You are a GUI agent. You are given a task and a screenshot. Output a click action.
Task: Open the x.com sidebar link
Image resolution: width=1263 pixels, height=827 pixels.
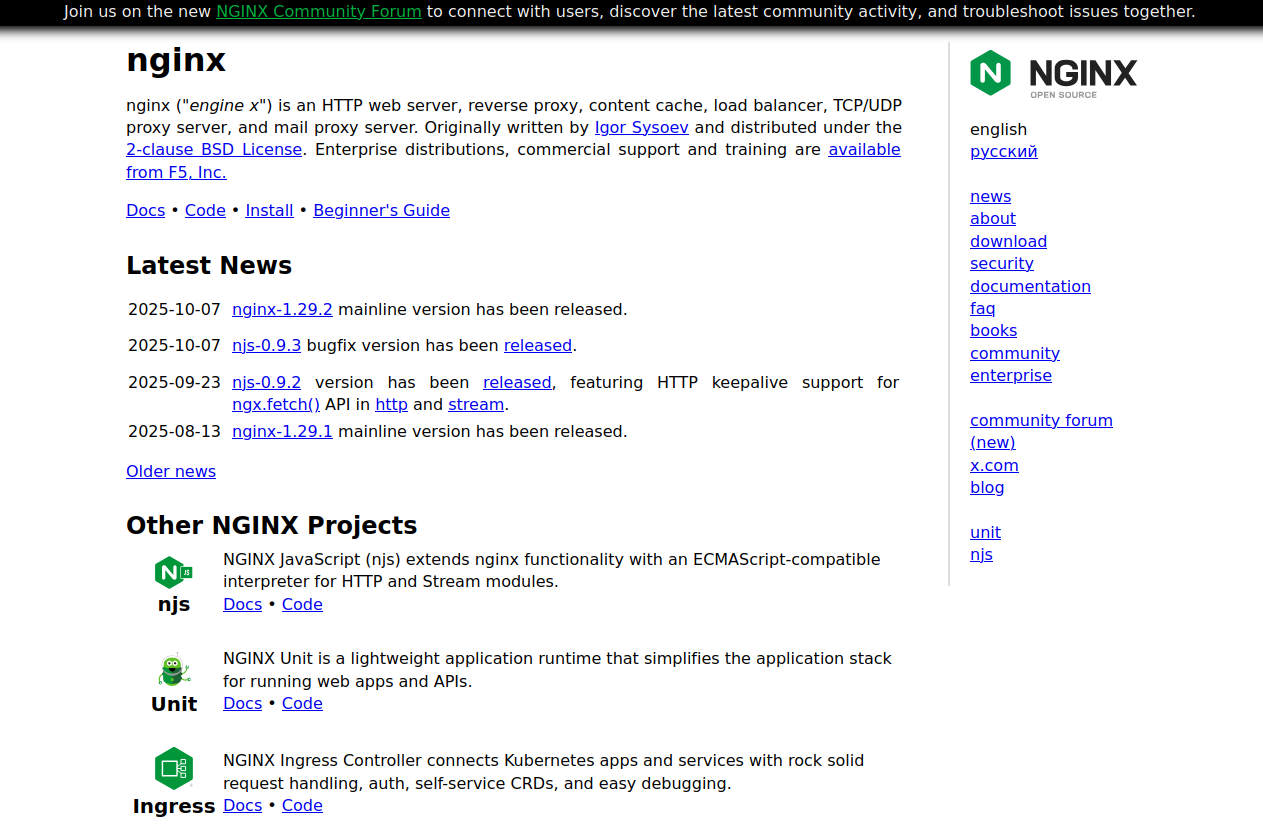994,465
